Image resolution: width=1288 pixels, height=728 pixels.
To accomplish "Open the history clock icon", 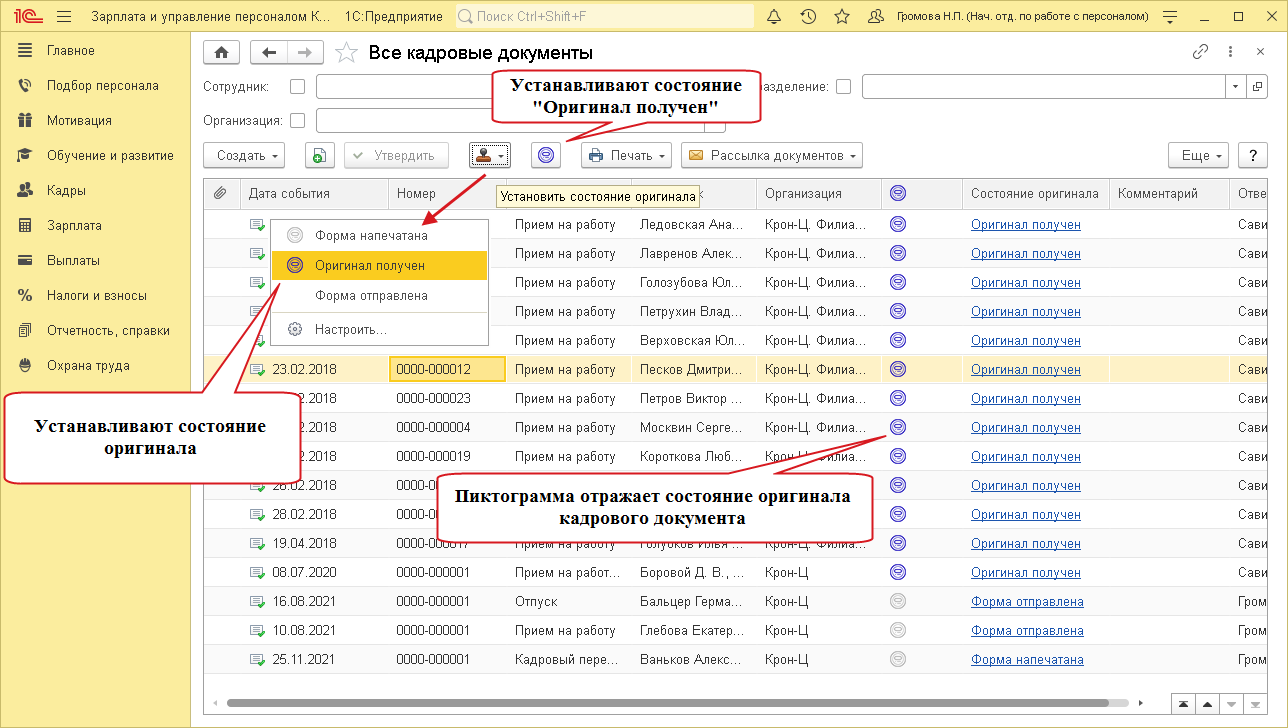I will (x=808, y=17).
